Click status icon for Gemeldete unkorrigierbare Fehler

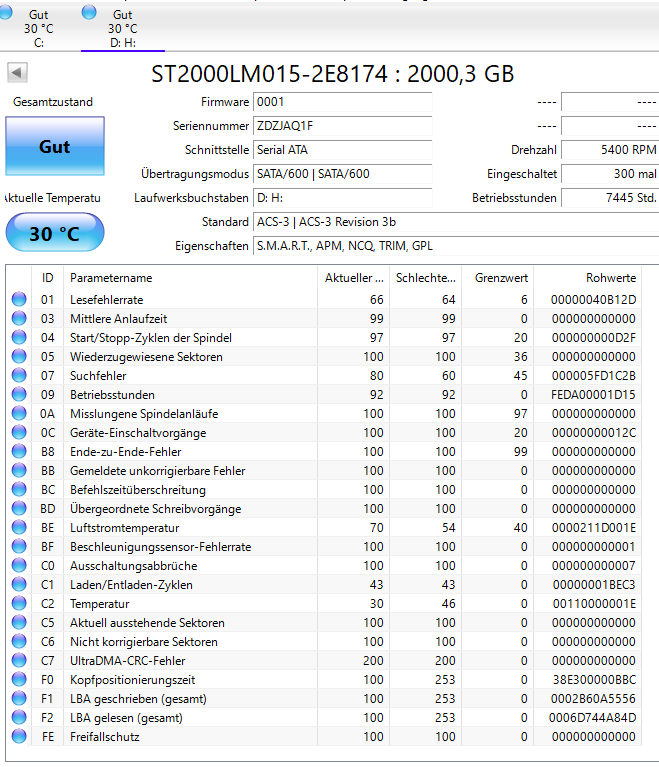pyautogui.click(x=19, y=470)
